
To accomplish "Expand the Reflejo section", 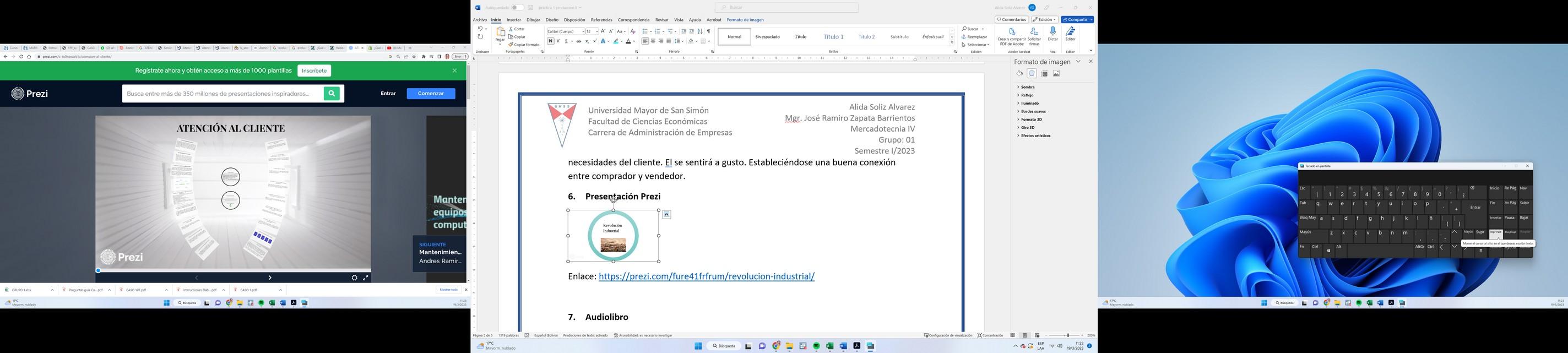I will (1026, 96).
